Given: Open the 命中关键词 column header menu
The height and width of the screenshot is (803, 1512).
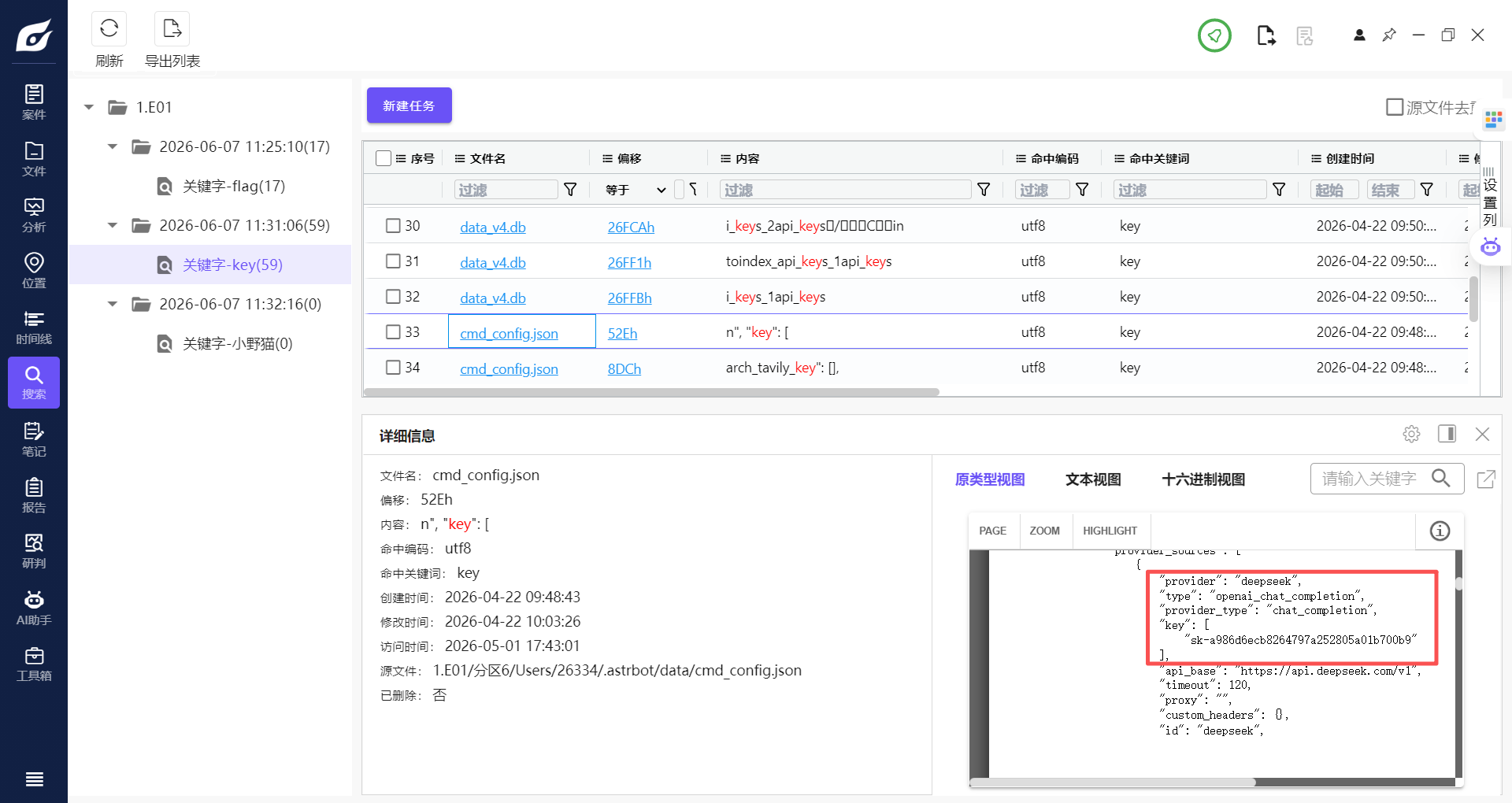Looking at the screenshot, I should point(1119,158).
